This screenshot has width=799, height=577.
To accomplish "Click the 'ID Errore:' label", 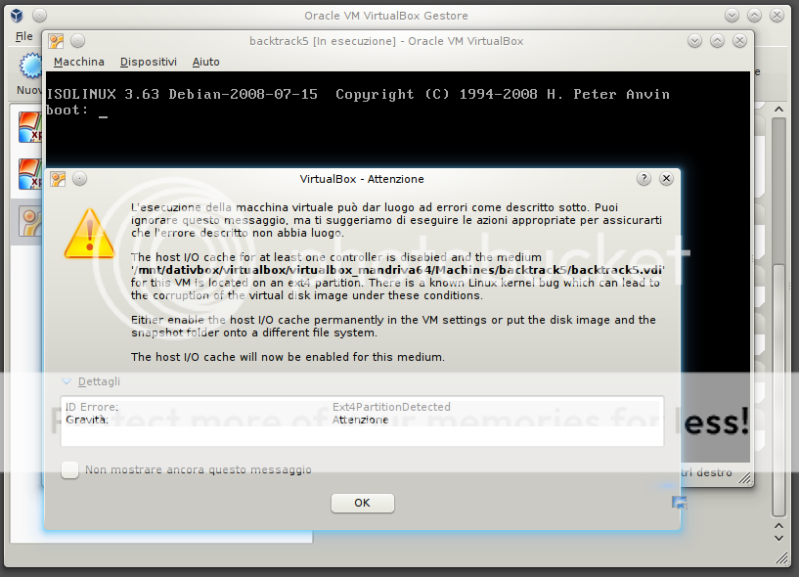I will pyautogui.click(x=92, y=407).
